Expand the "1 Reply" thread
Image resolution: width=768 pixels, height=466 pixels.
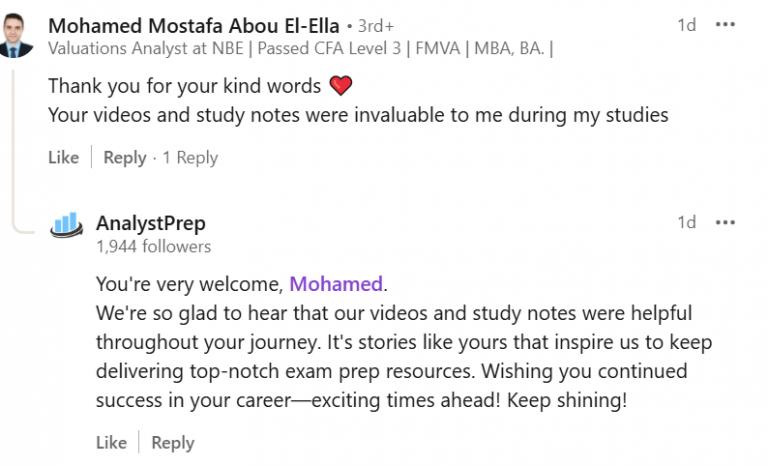click(x=190, y=157)
